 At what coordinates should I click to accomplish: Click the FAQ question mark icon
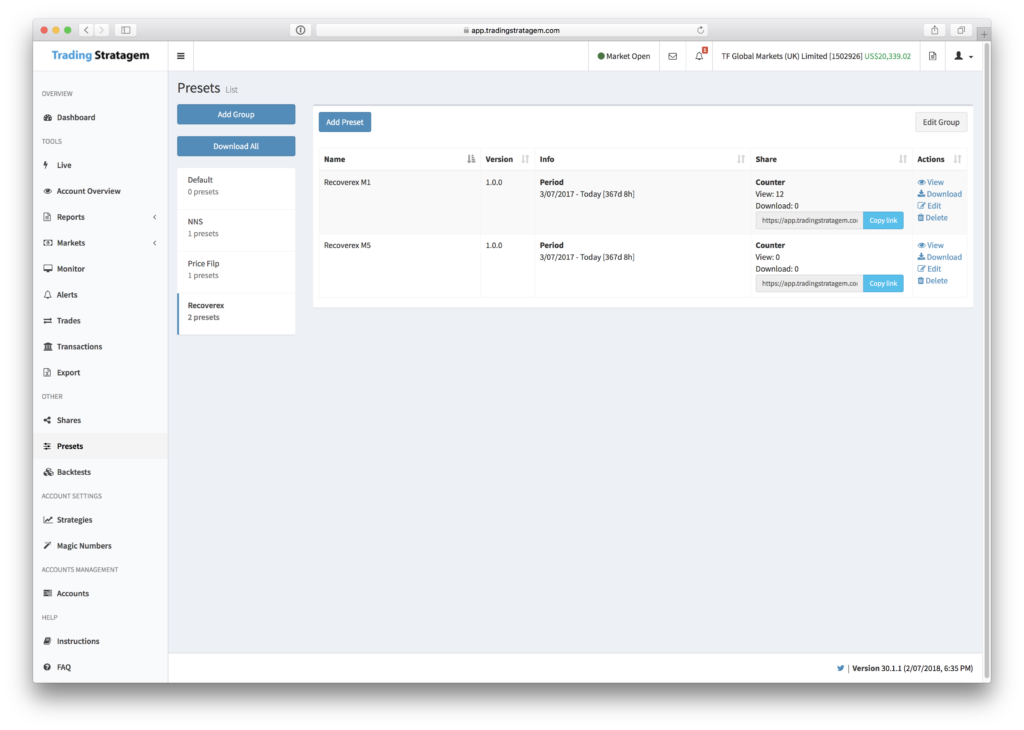[47, 667]
